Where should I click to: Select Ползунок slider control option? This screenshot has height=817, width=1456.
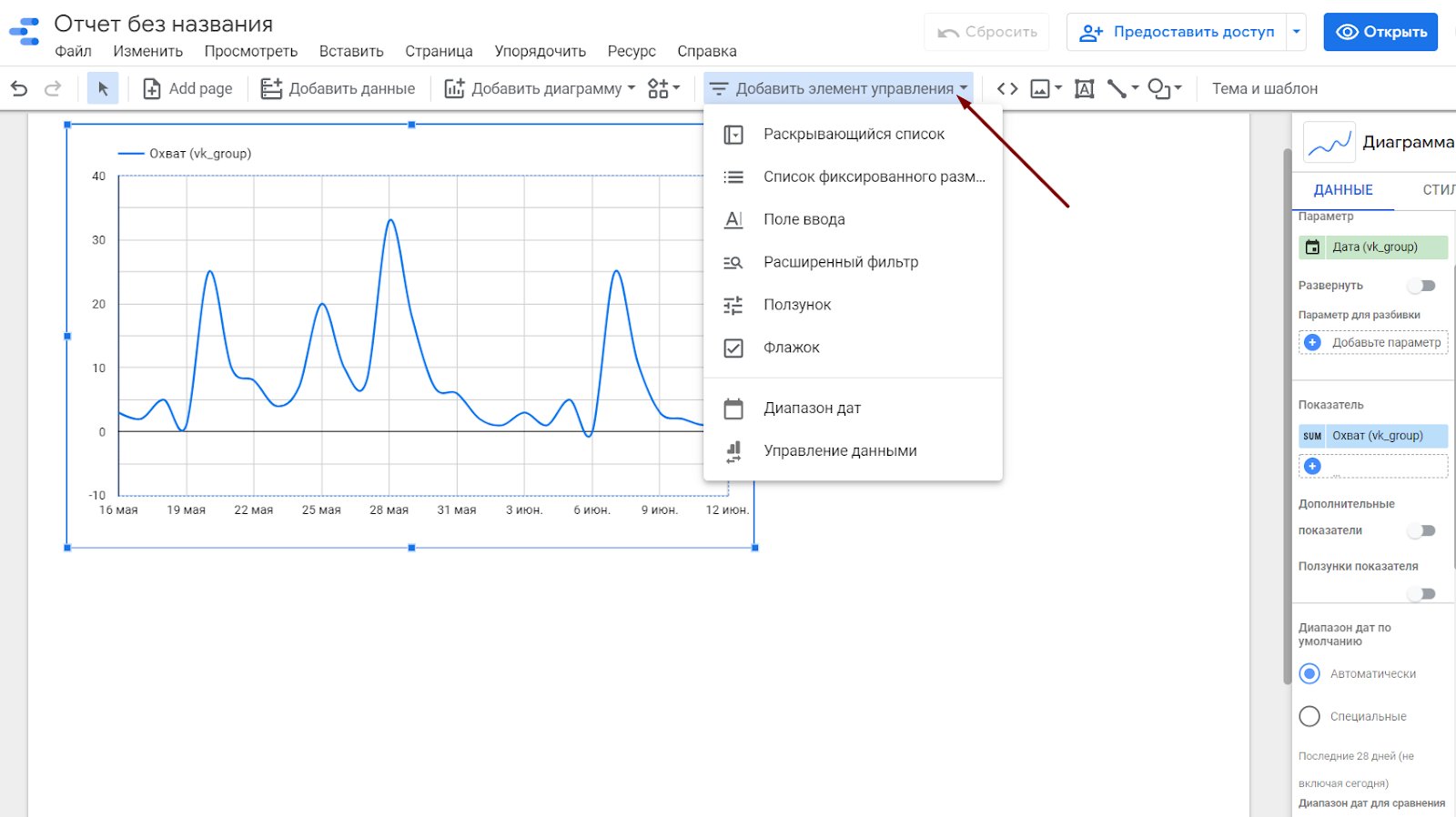(797, 305)
